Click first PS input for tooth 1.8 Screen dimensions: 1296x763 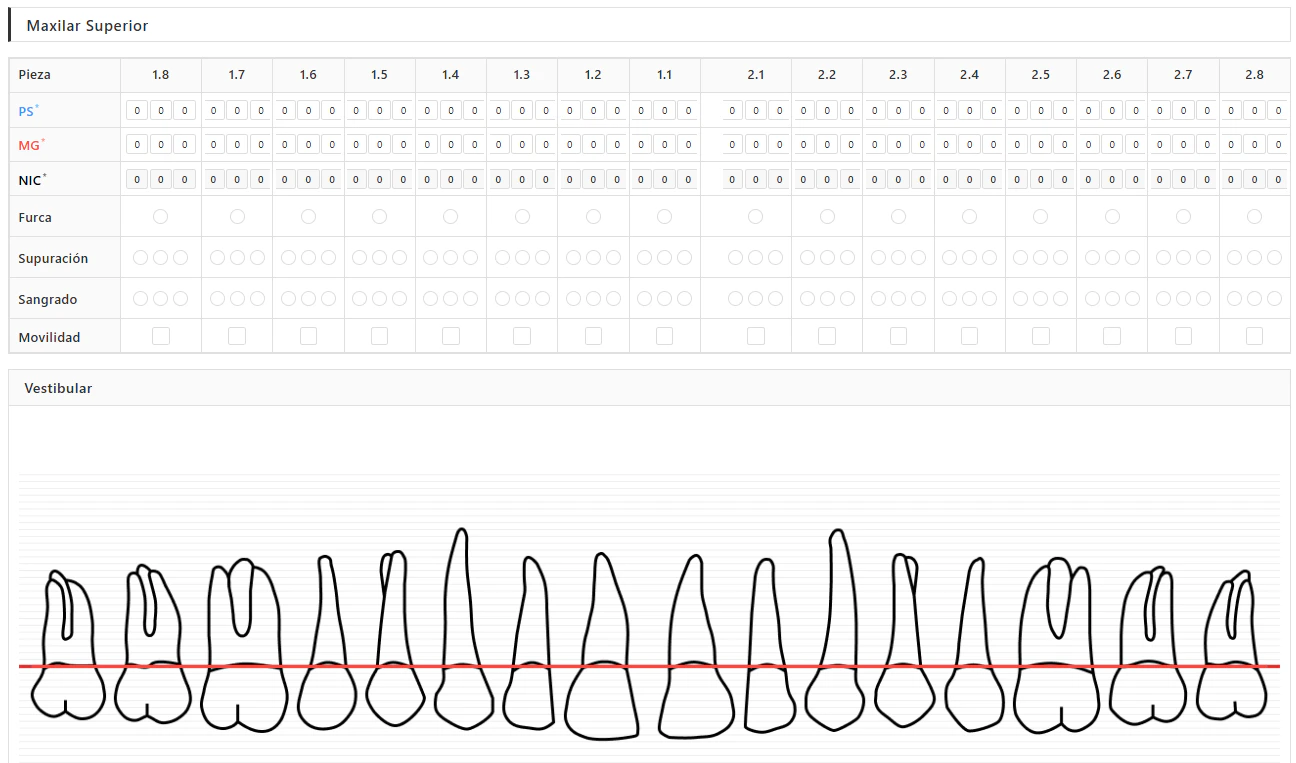pos(137,110)
